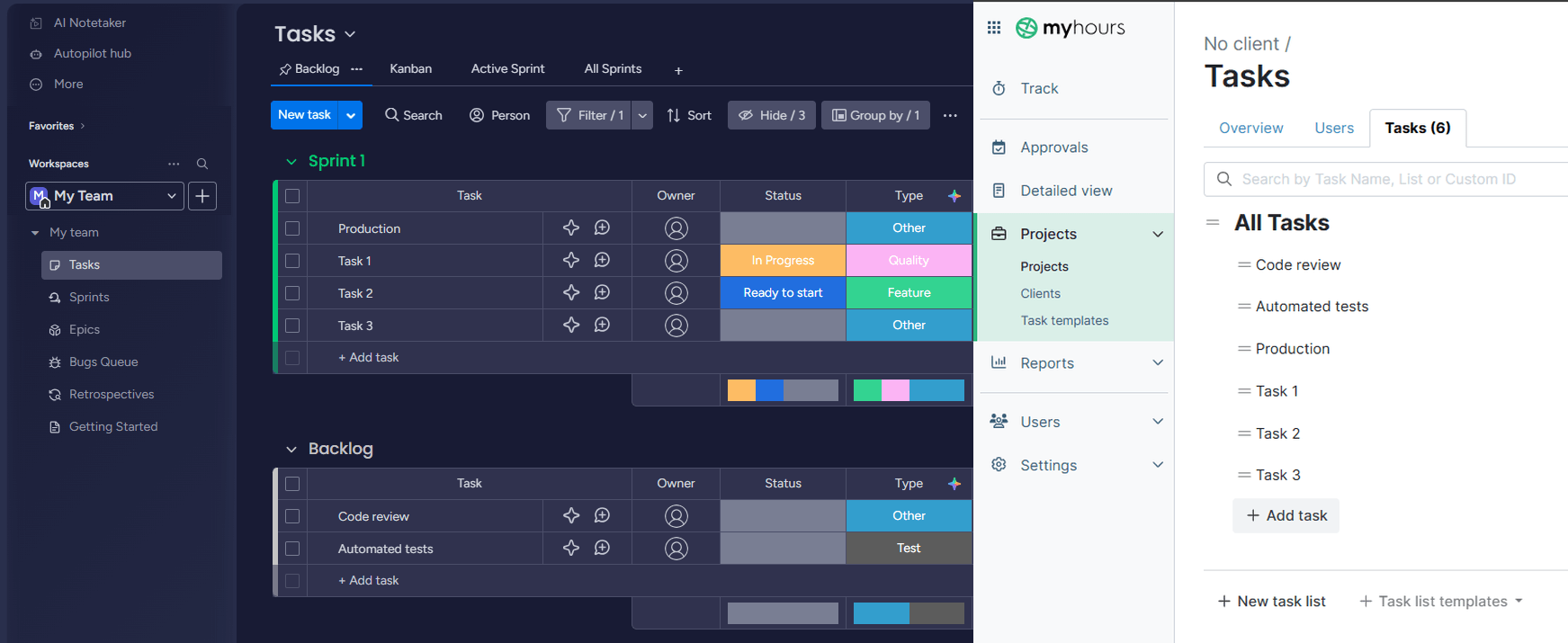Check the Code review row checkbox

292,516
